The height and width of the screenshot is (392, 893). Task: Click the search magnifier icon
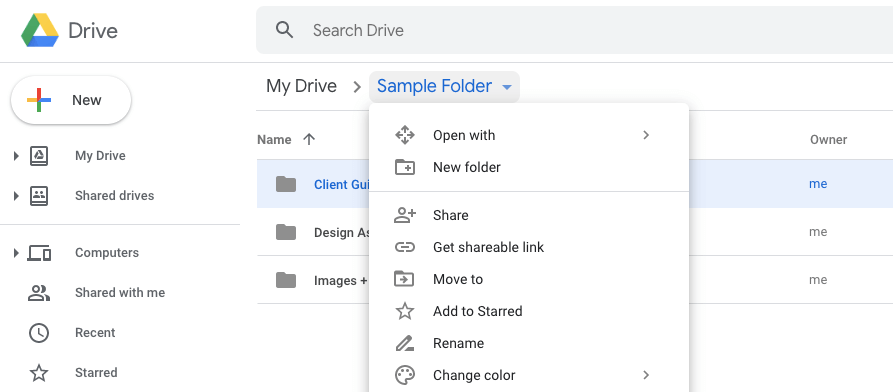click(x=284, y=30)
